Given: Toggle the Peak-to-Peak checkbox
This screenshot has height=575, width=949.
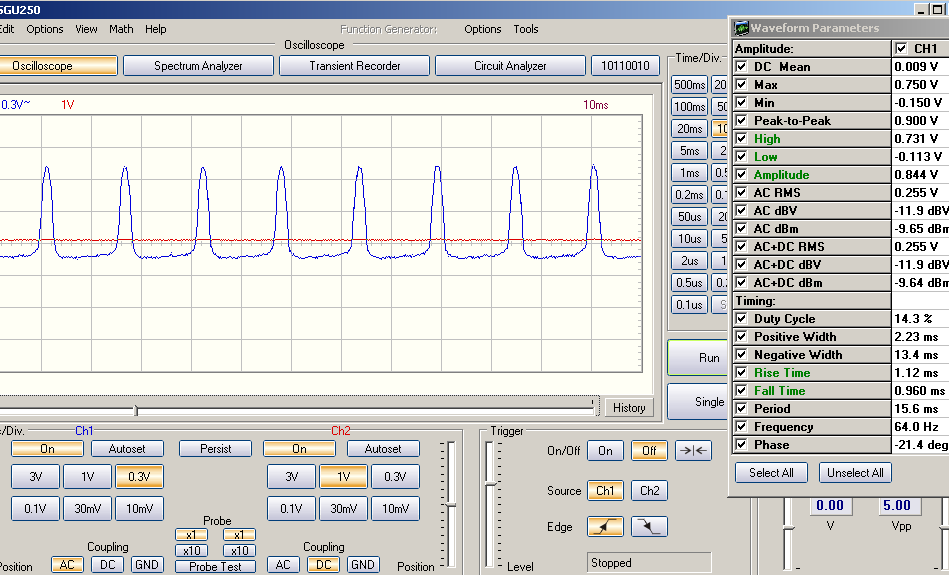Looking at the screenshot, I should 741,121.
